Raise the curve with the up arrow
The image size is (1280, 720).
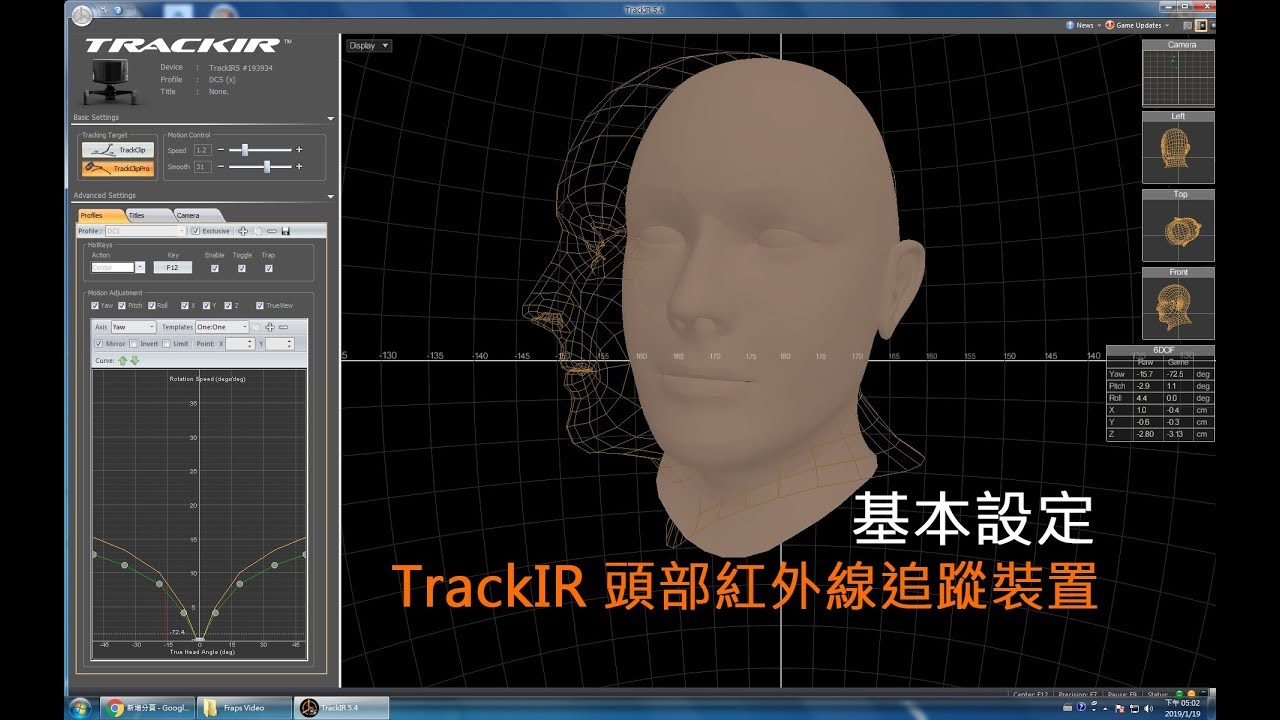click(x=123, y=360)
